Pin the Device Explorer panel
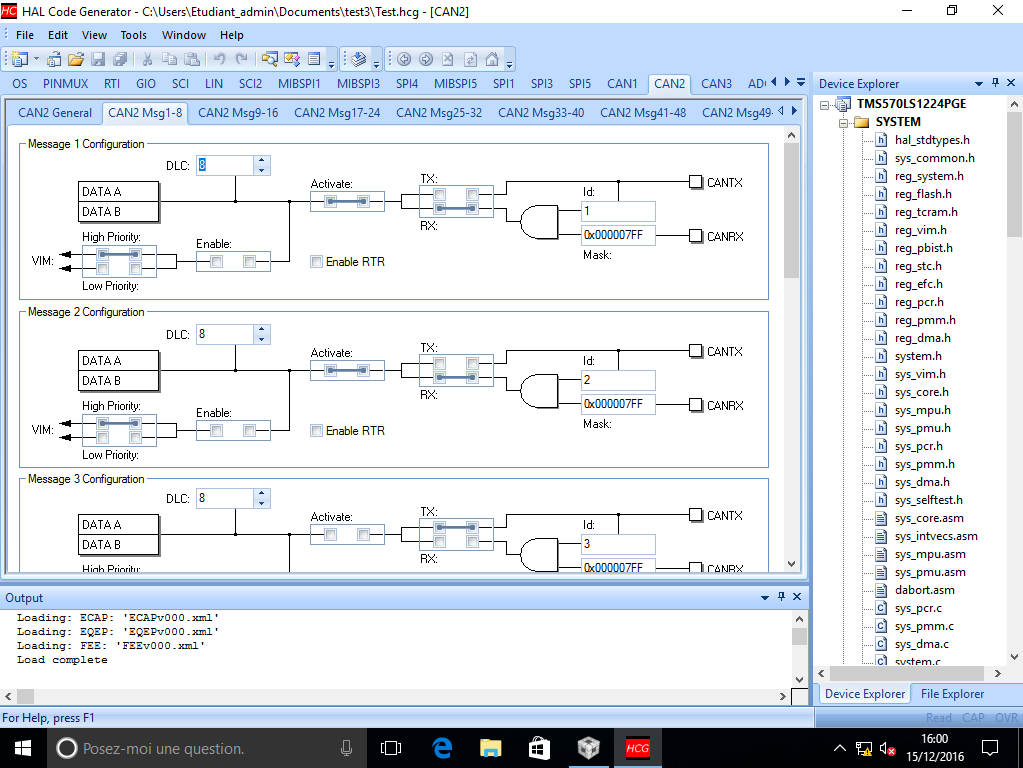Image resolution: width=1023 pixels, height=768 pixels. click(x=995, y=84)
